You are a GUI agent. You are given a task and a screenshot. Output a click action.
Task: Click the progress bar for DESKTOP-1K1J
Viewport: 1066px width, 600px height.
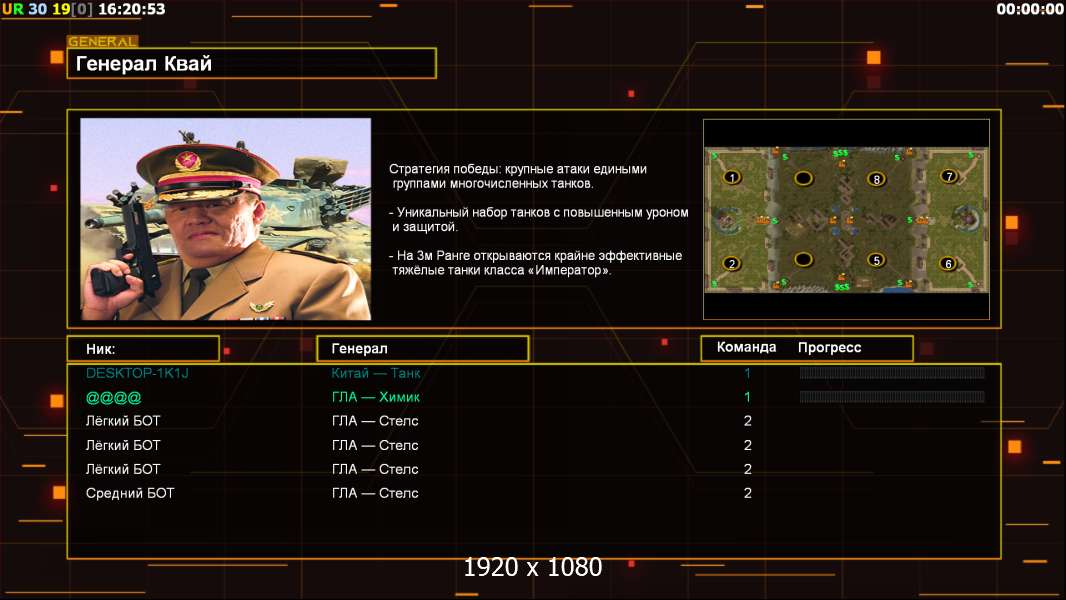pyautogui.click(x=892, y=373)
